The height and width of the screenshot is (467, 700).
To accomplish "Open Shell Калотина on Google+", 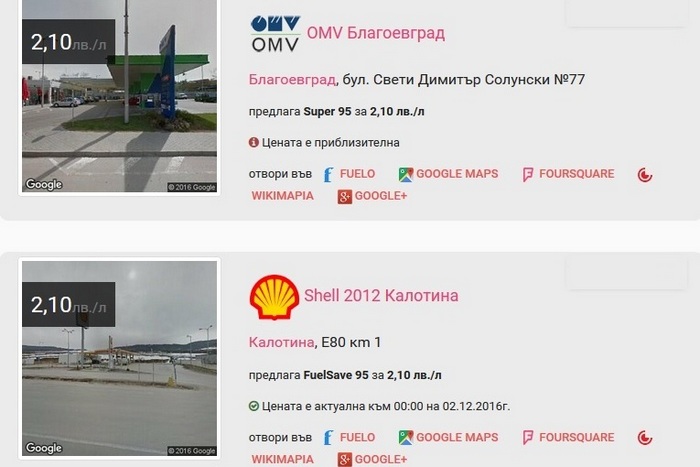I will [372, 459].
